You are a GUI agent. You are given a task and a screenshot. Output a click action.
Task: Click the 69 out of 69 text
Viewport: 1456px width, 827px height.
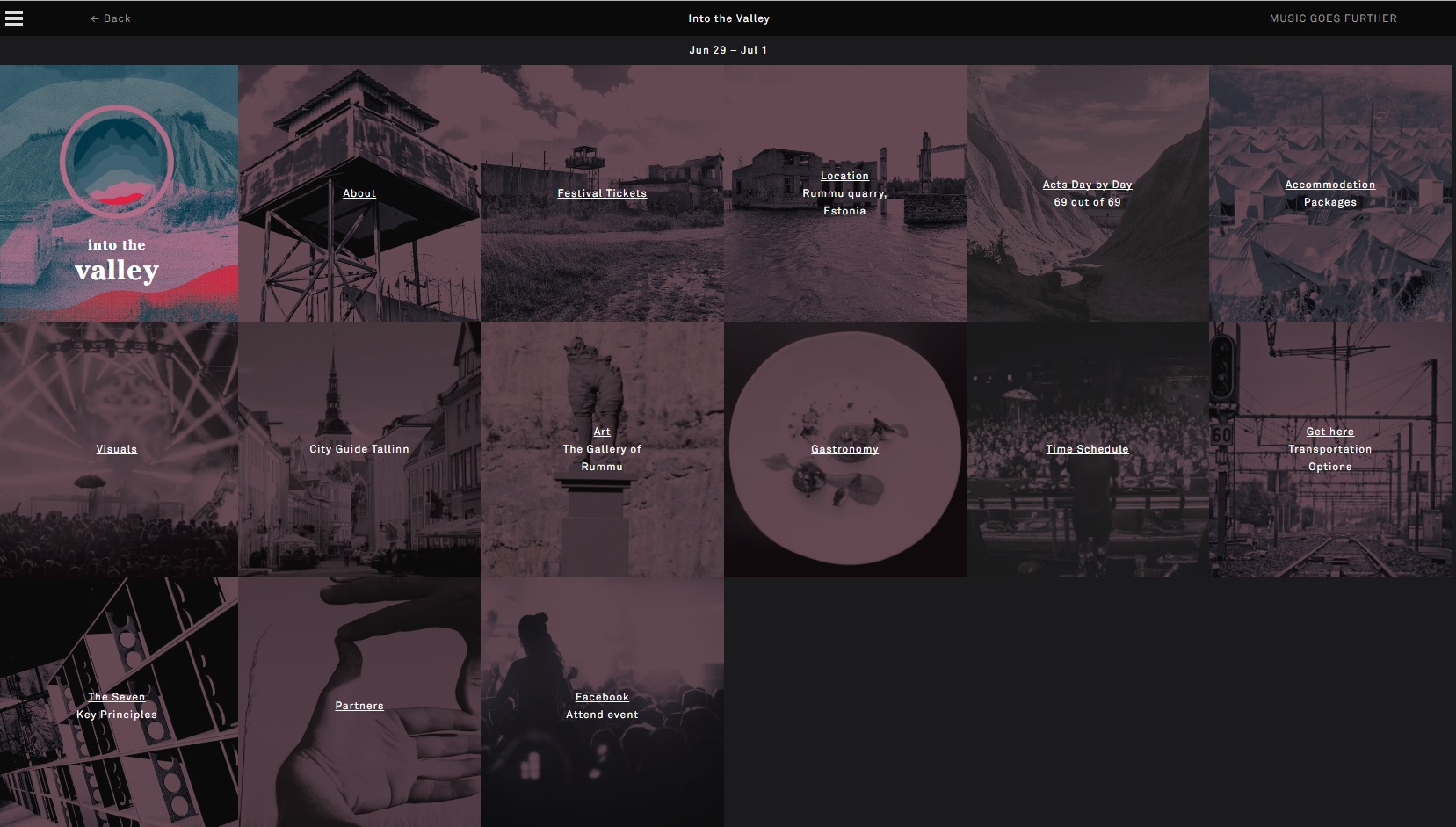1087,202
